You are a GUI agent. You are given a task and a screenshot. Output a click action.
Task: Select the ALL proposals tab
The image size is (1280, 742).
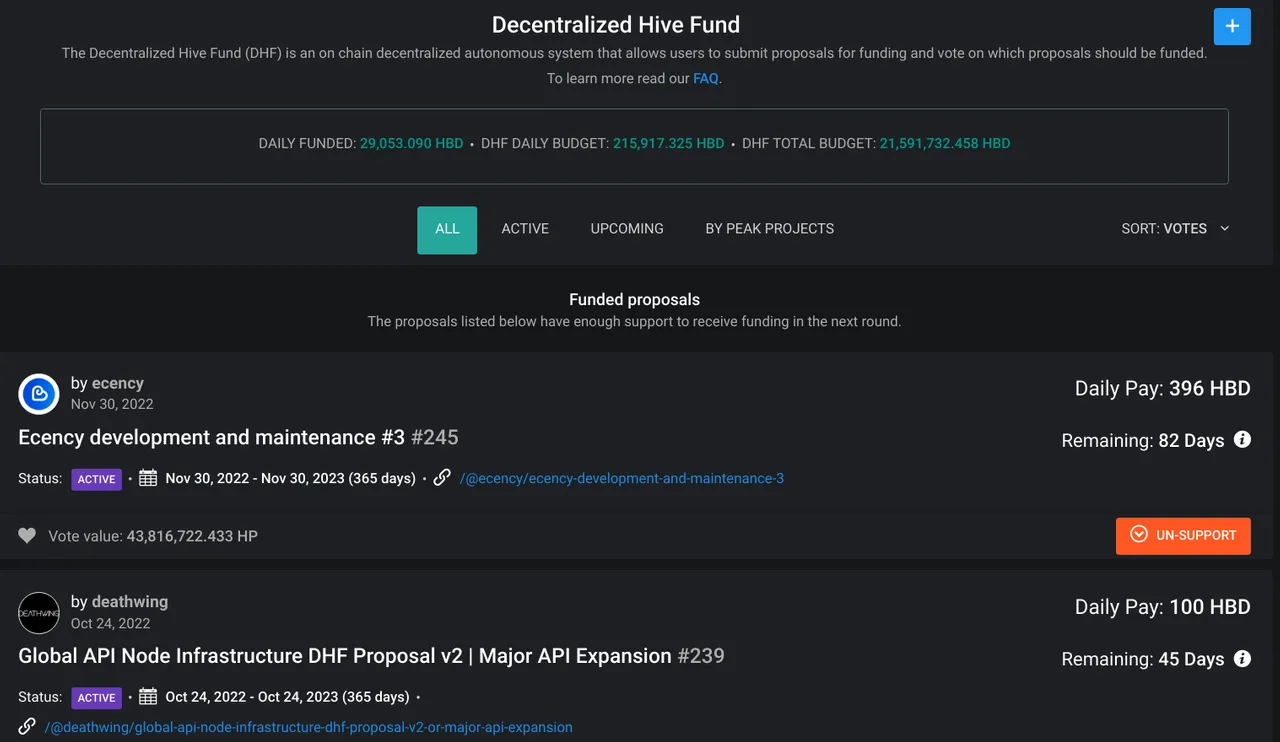[x=447, y=229]
